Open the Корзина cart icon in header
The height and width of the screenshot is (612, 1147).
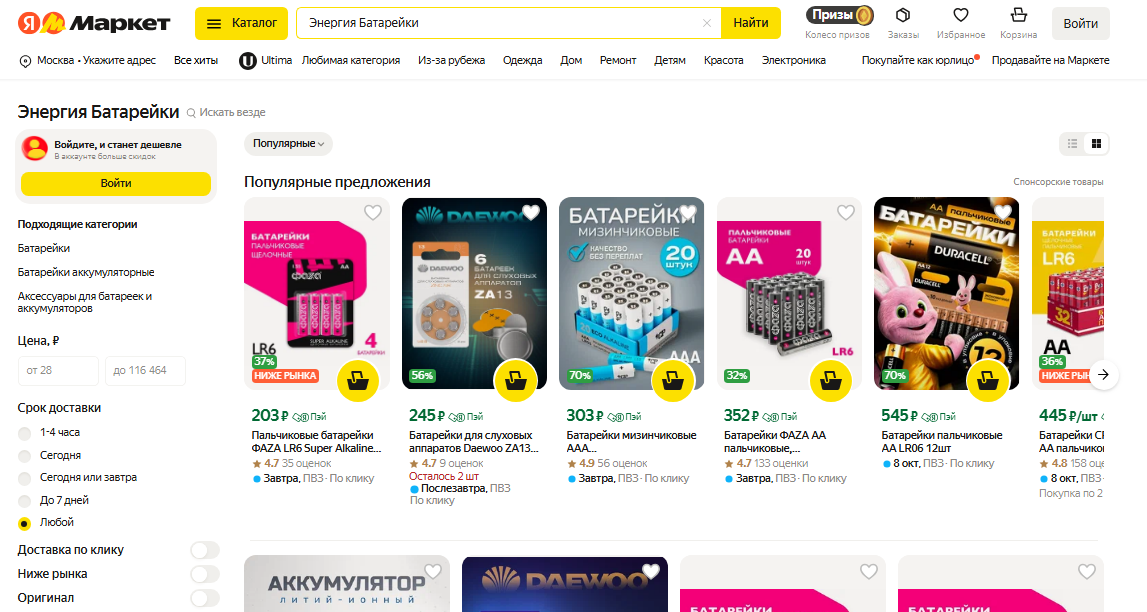click(1018, 15)
